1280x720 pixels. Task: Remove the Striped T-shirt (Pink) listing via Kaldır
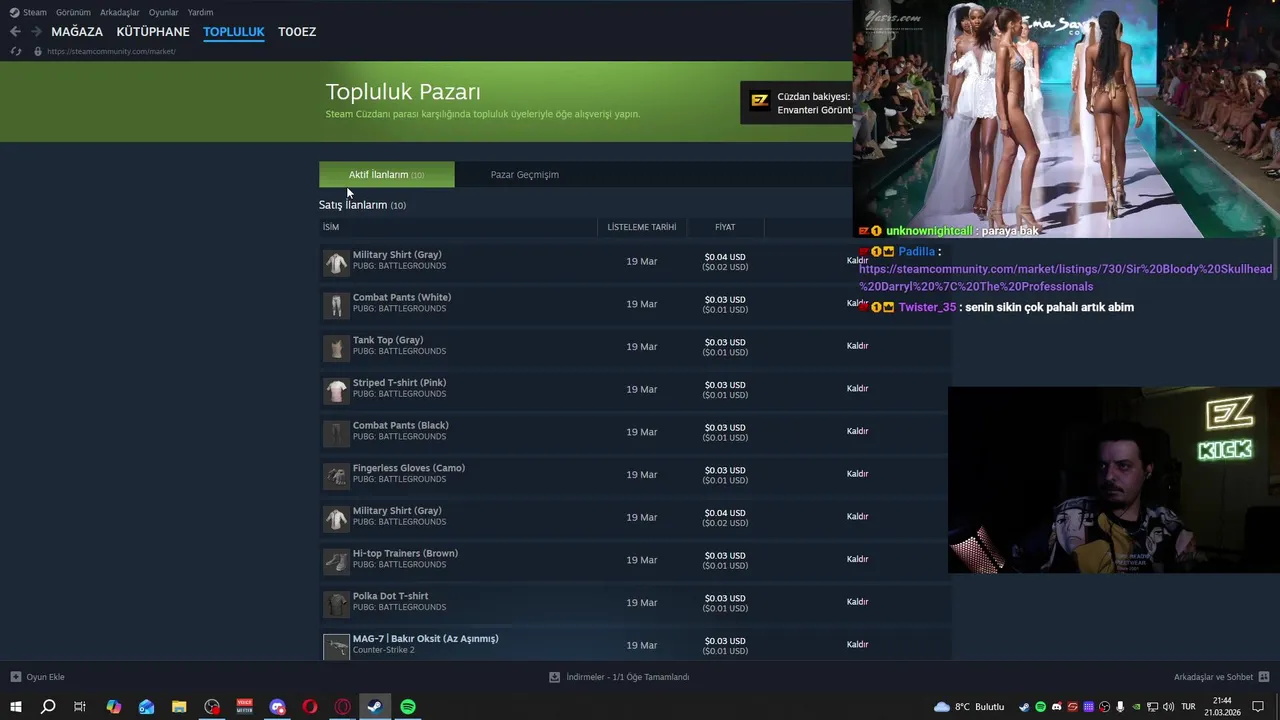pos(857,389)
